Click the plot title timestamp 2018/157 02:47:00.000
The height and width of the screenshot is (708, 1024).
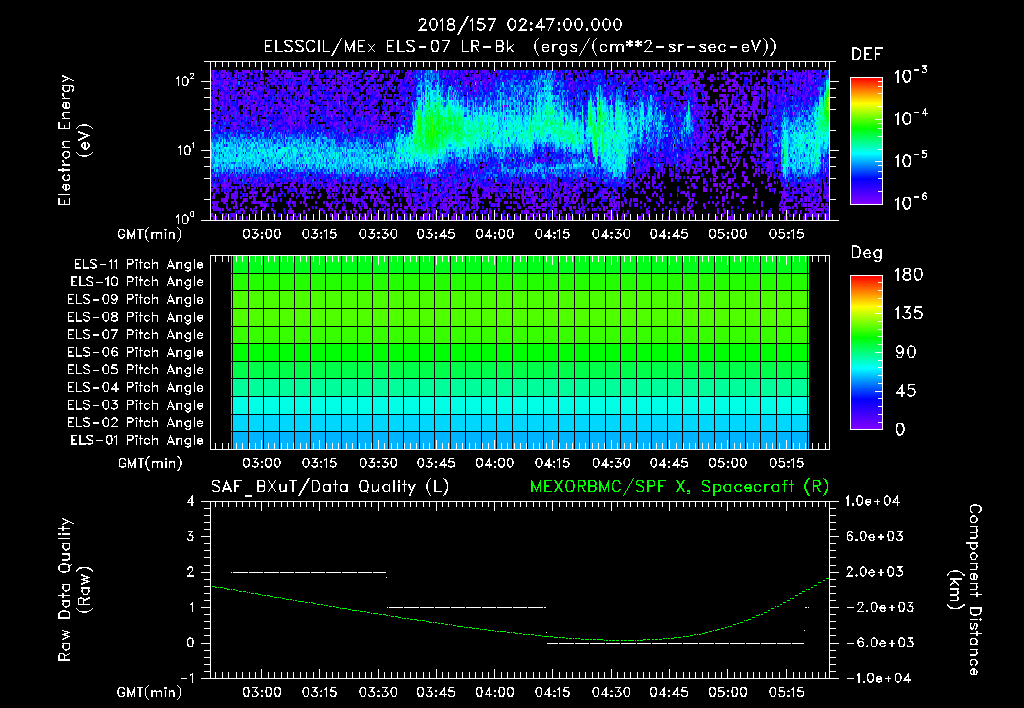pos(520,25)
